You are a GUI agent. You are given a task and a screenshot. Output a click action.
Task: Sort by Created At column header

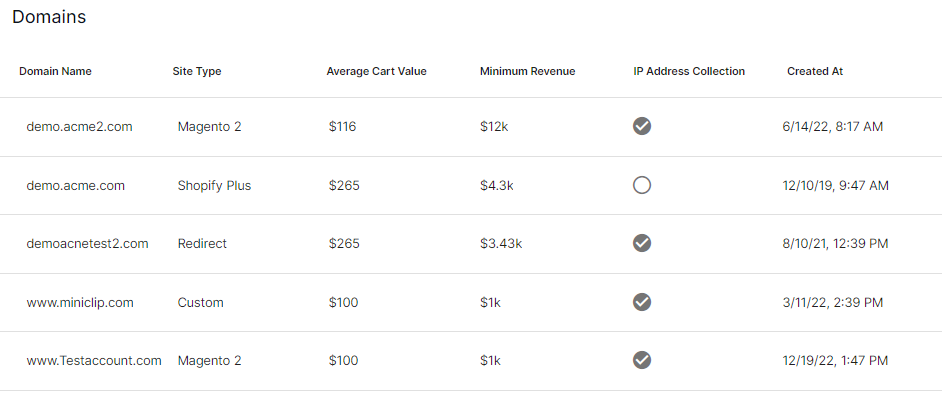(815, 71)
